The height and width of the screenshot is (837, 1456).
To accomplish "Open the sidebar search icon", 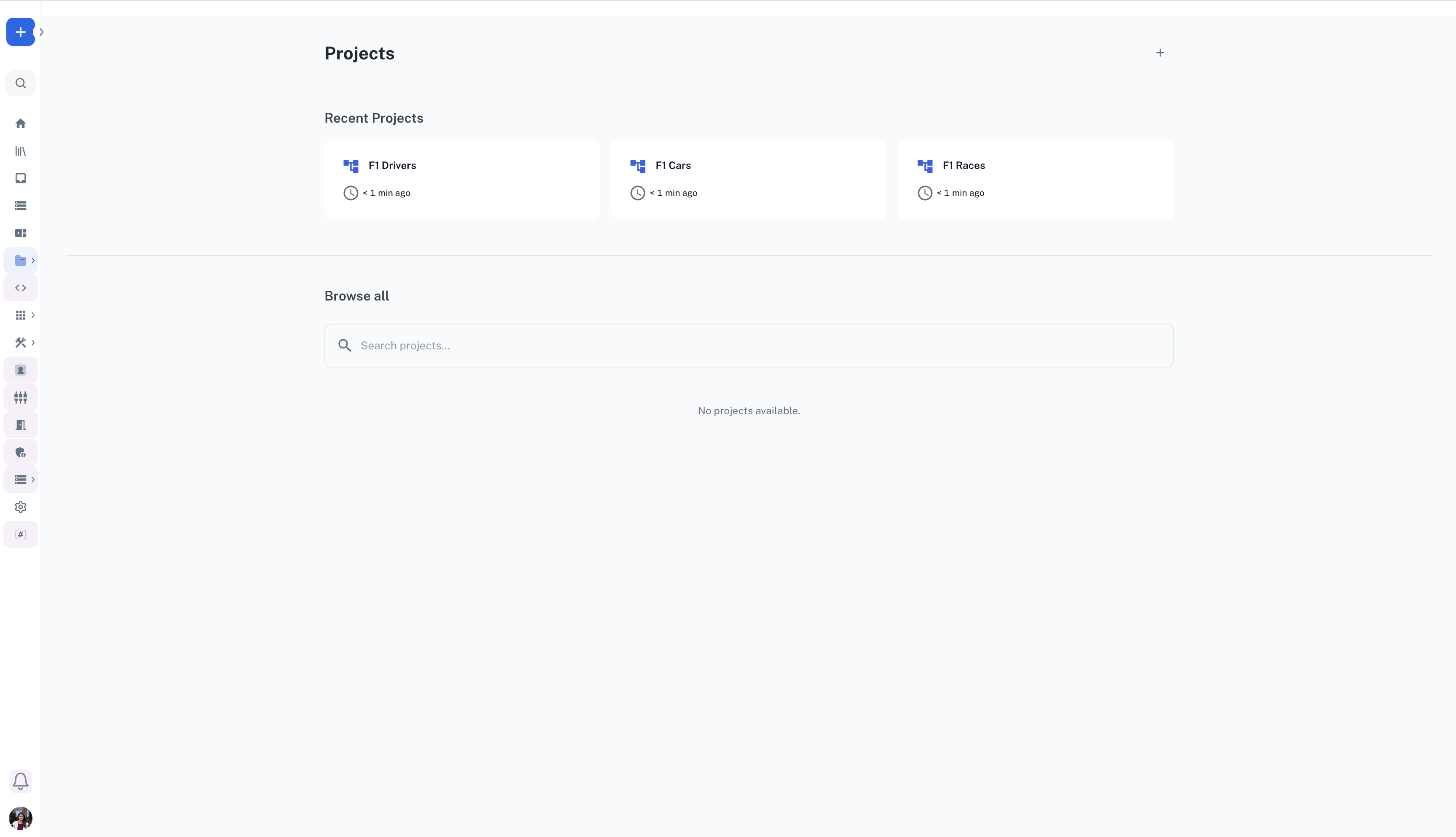I will tap(21, 83).
